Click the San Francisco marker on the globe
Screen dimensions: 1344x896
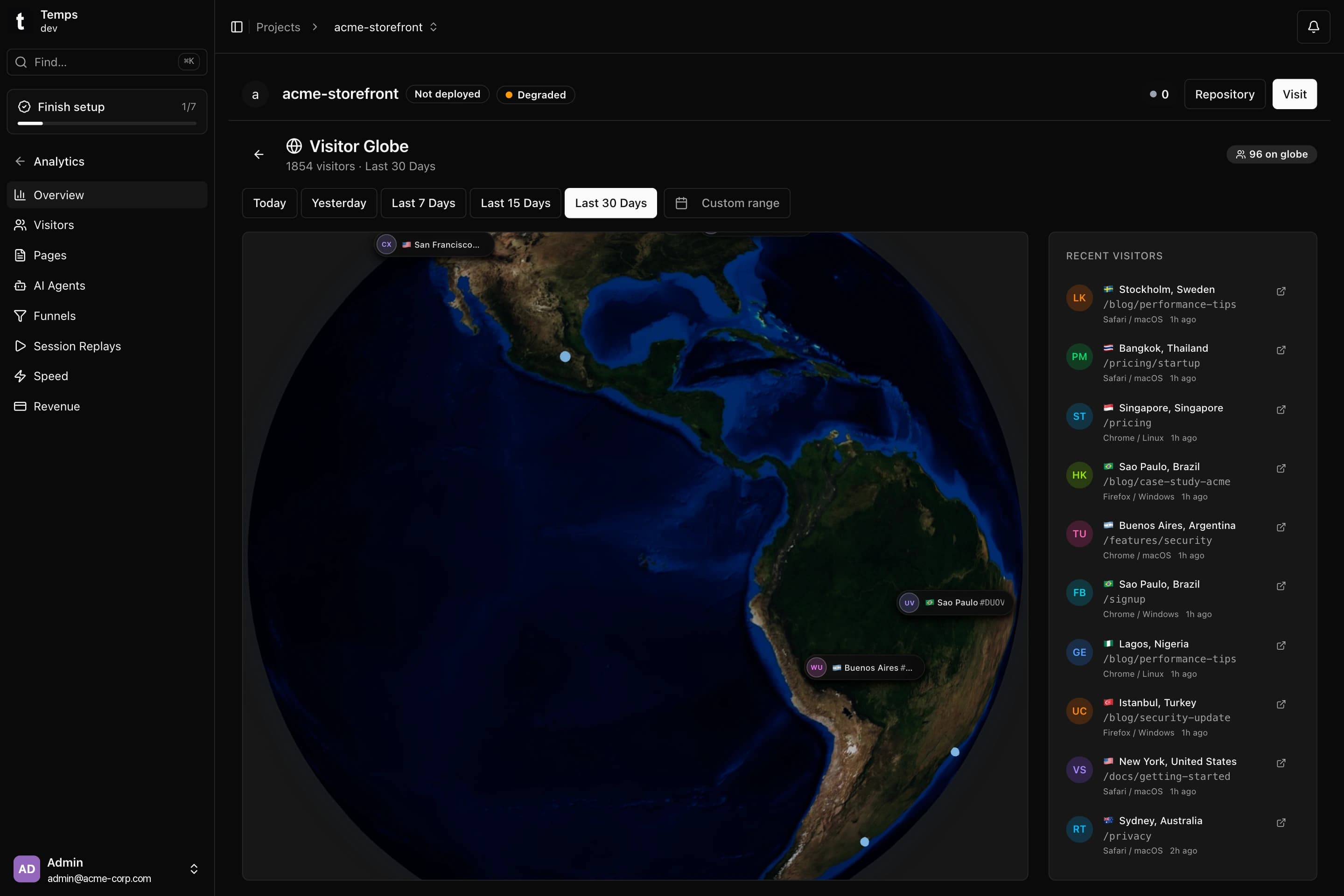click(x=434, y=244)
